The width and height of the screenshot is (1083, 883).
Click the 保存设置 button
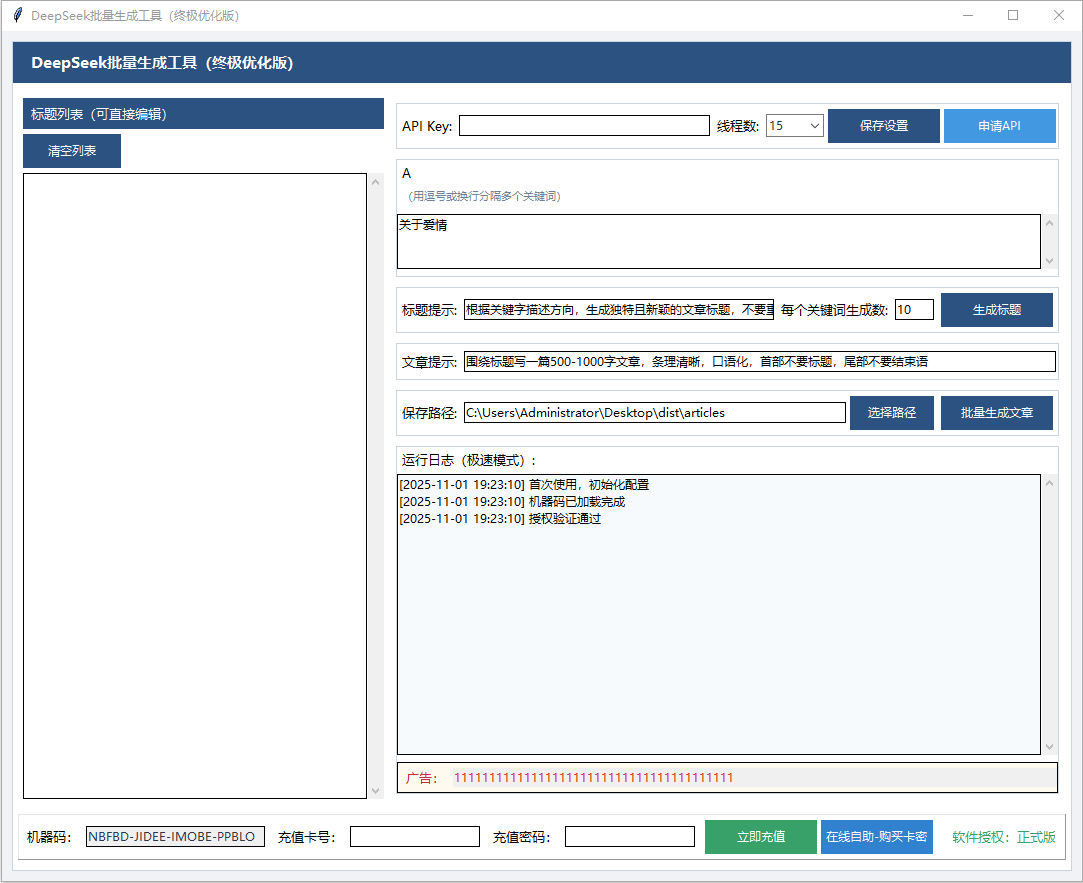click(883, 126)
